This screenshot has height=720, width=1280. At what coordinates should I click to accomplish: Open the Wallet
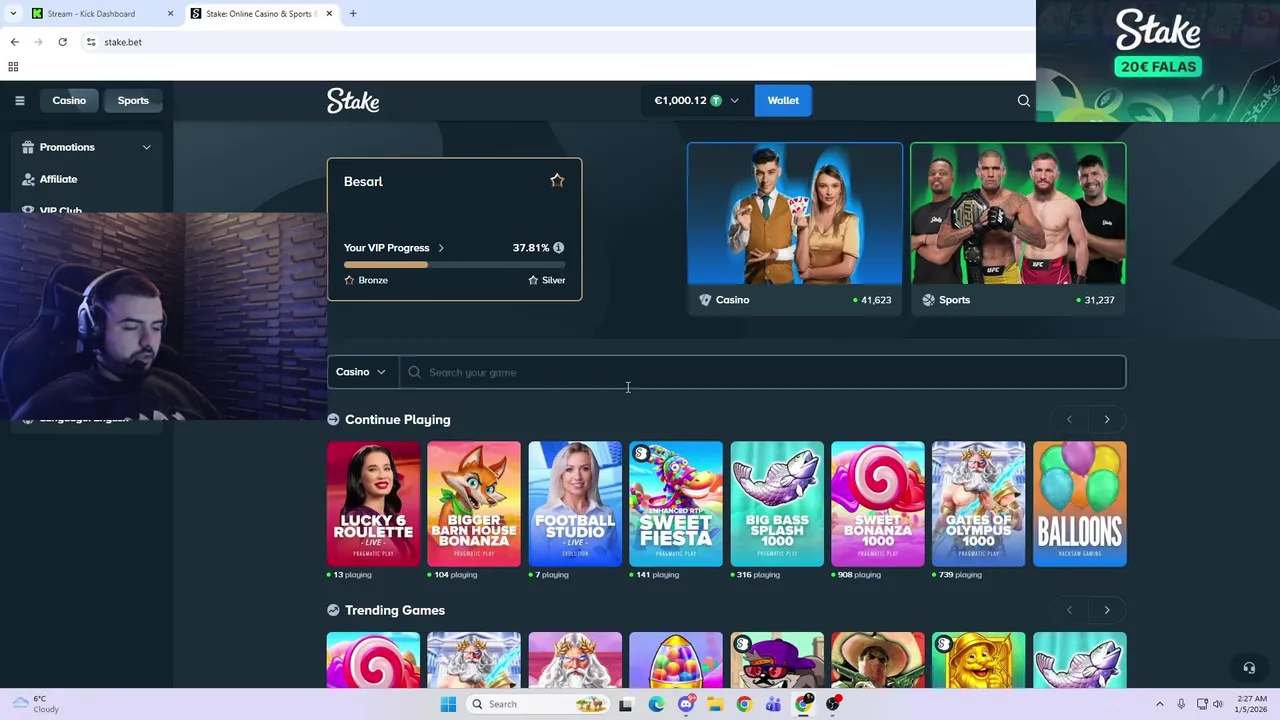[x=783, y=100]
